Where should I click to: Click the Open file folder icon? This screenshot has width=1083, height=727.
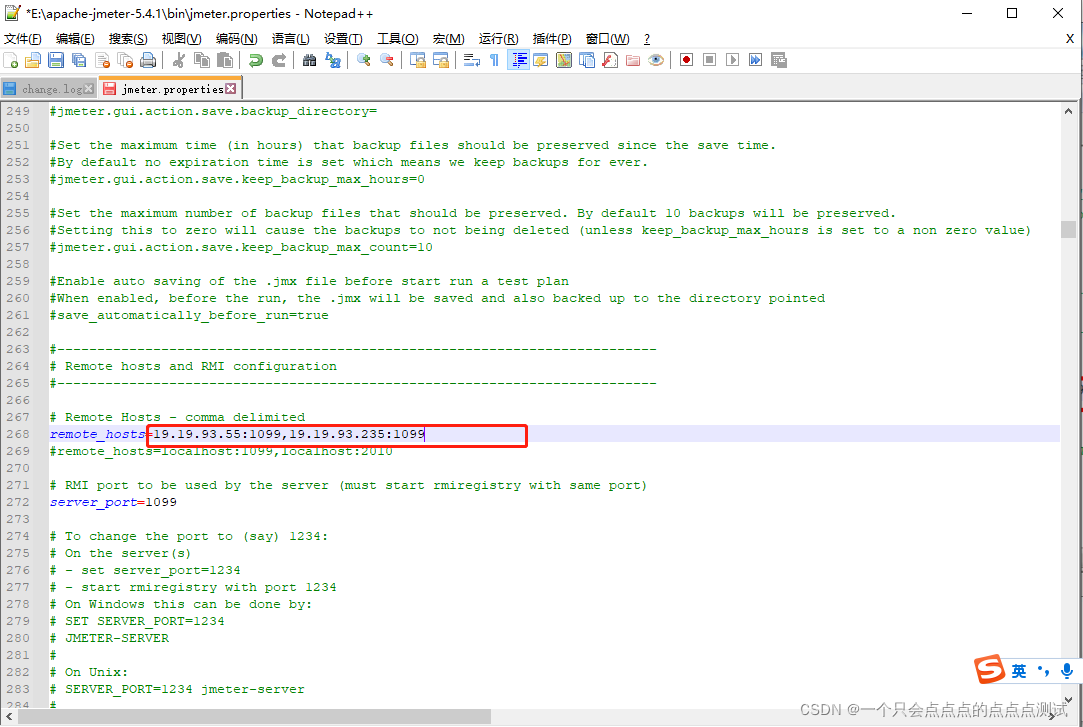click(33, 60)
